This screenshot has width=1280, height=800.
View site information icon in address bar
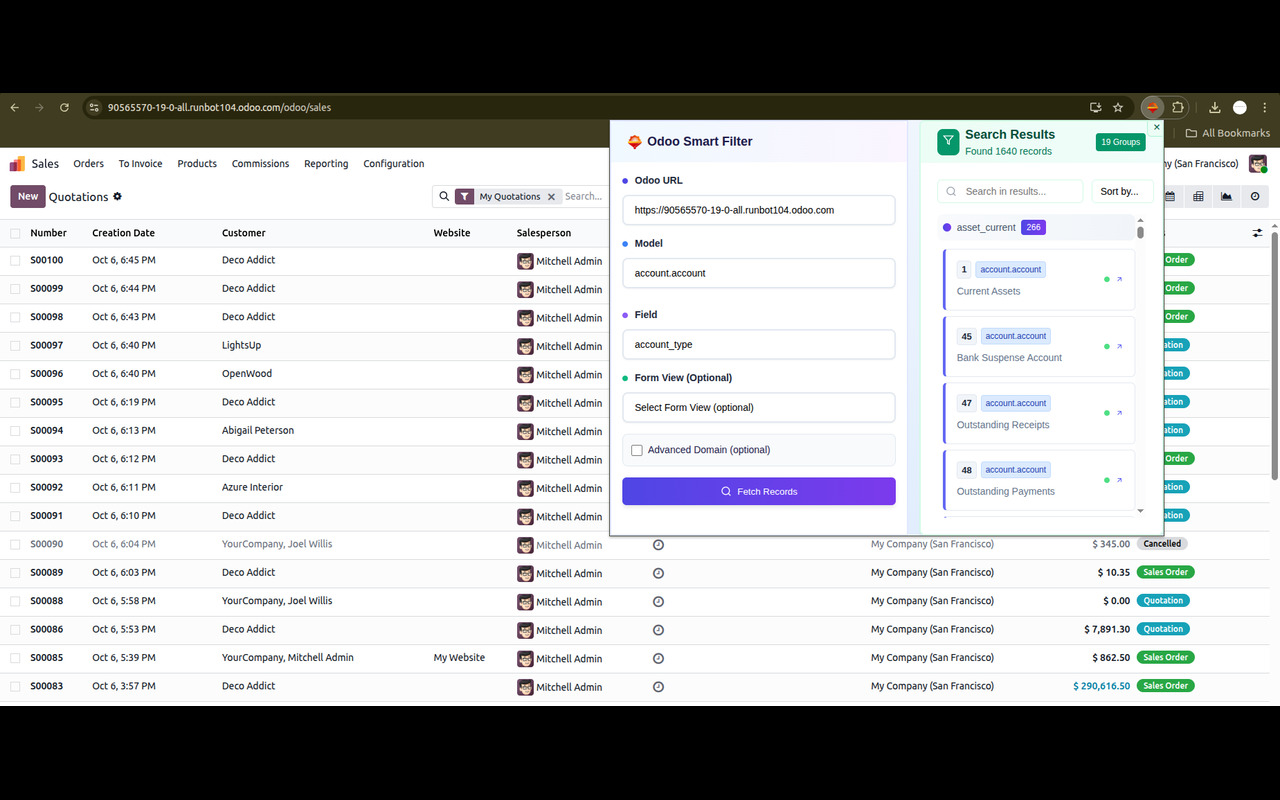point(93,107)
